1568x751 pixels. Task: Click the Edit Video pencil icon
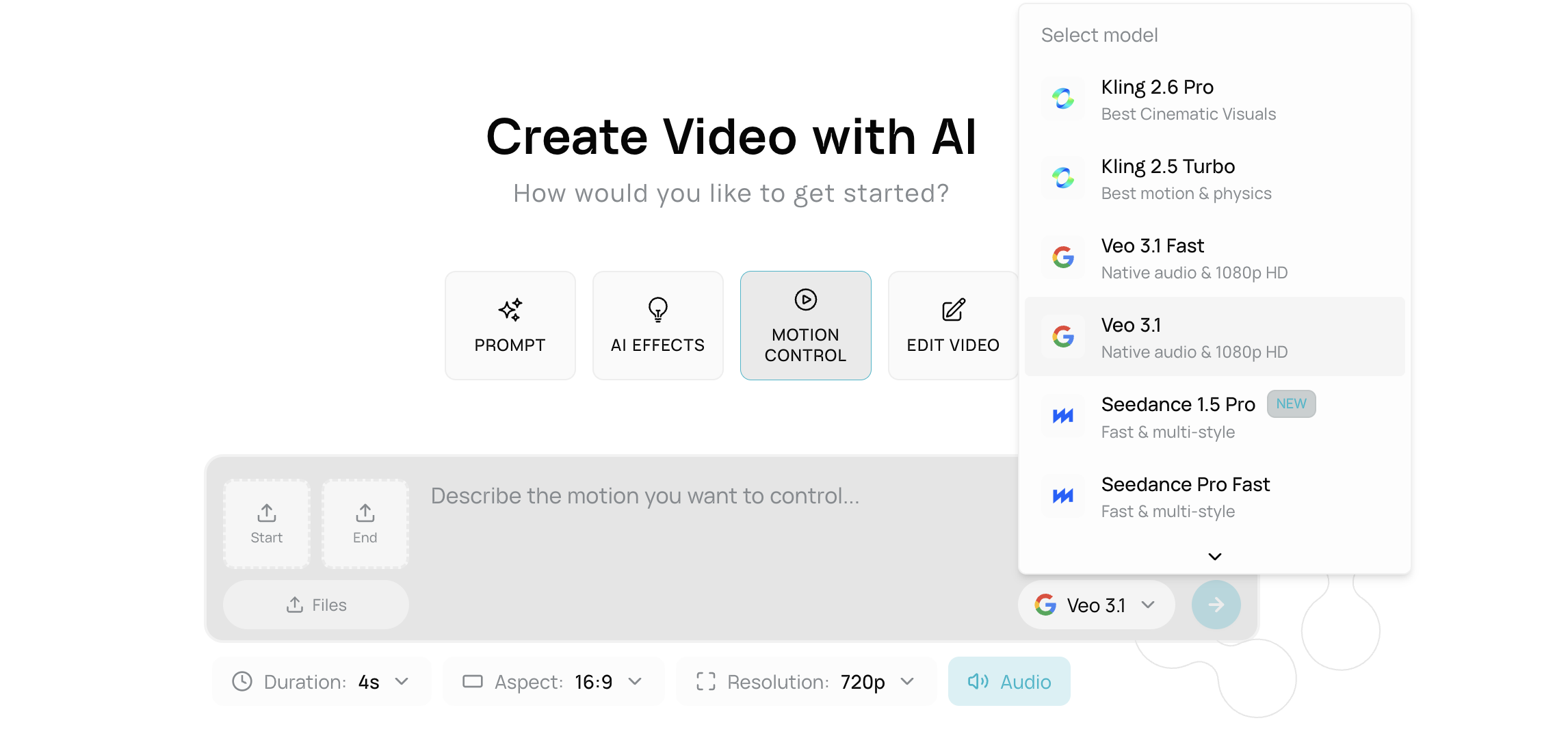[x=953, y=310]
